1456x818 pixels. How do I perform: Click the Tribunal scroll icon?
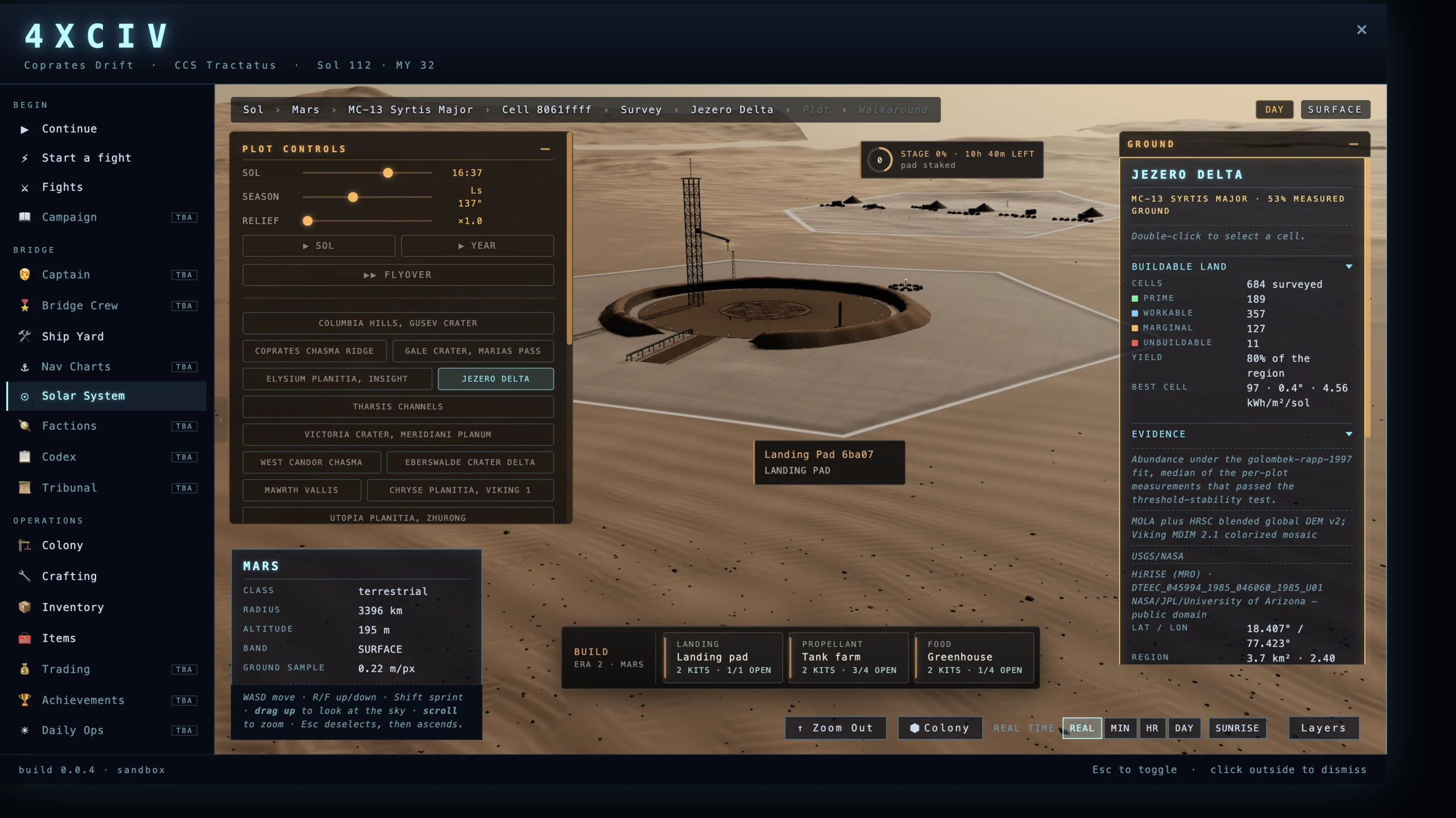point(24,488)
